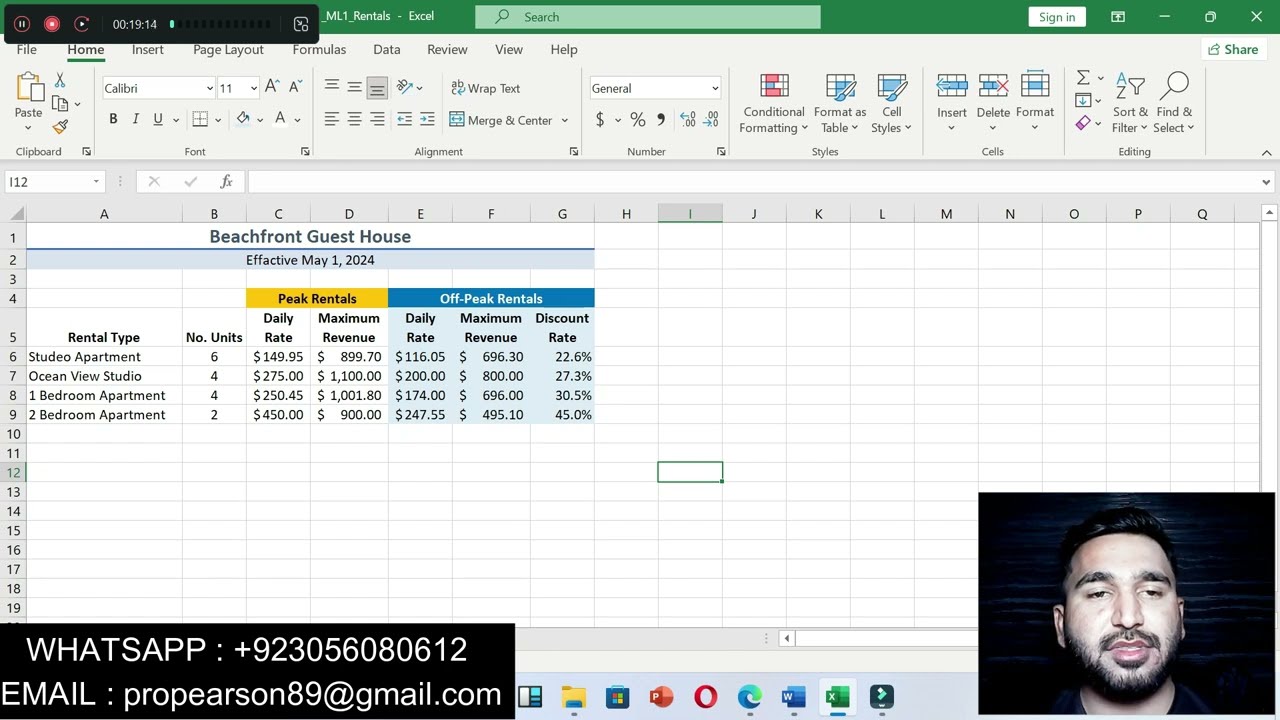Switch to the Insert tab
Screen dimensions: 1280x720
tap(147, 49)
